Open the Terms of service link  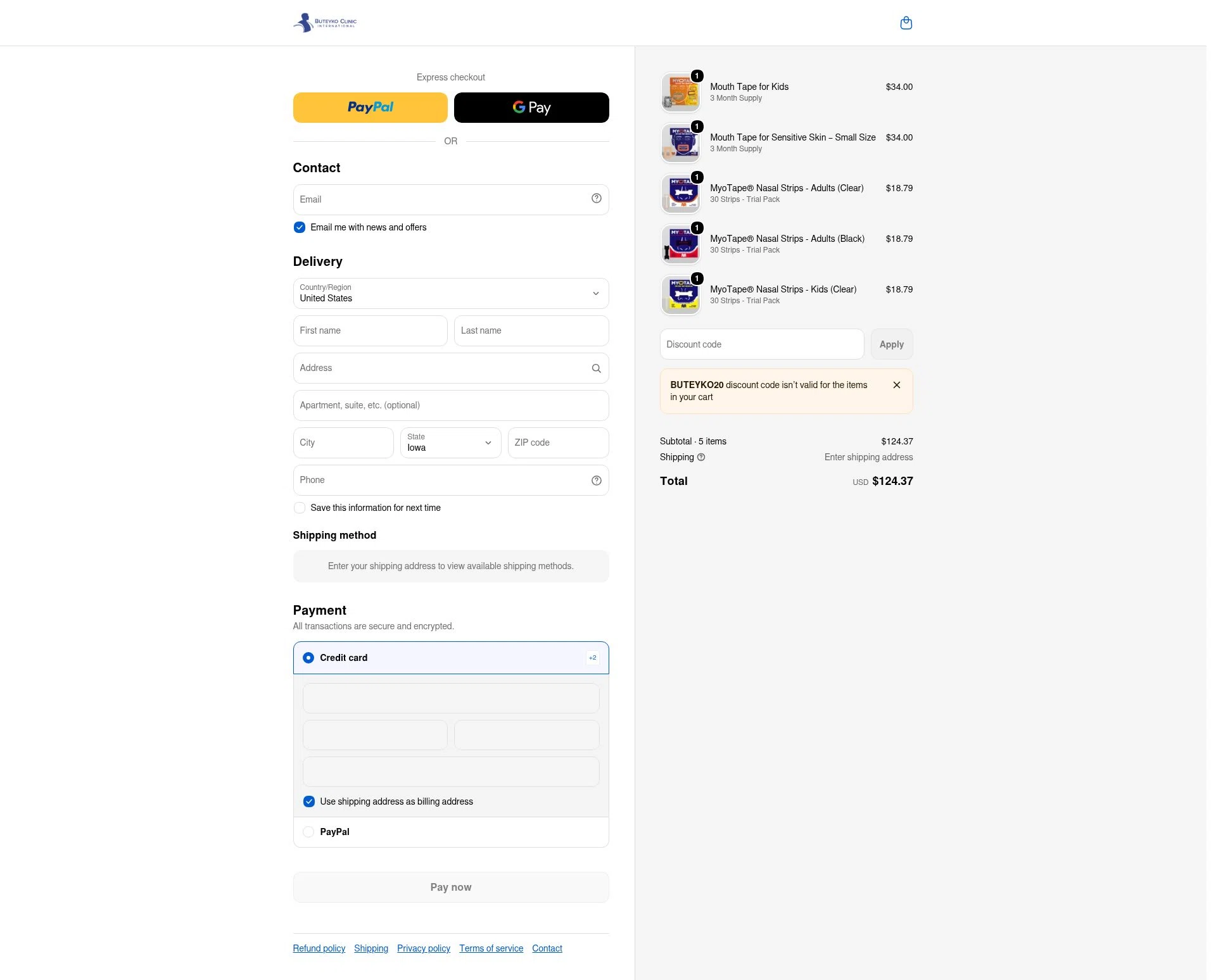491,948
